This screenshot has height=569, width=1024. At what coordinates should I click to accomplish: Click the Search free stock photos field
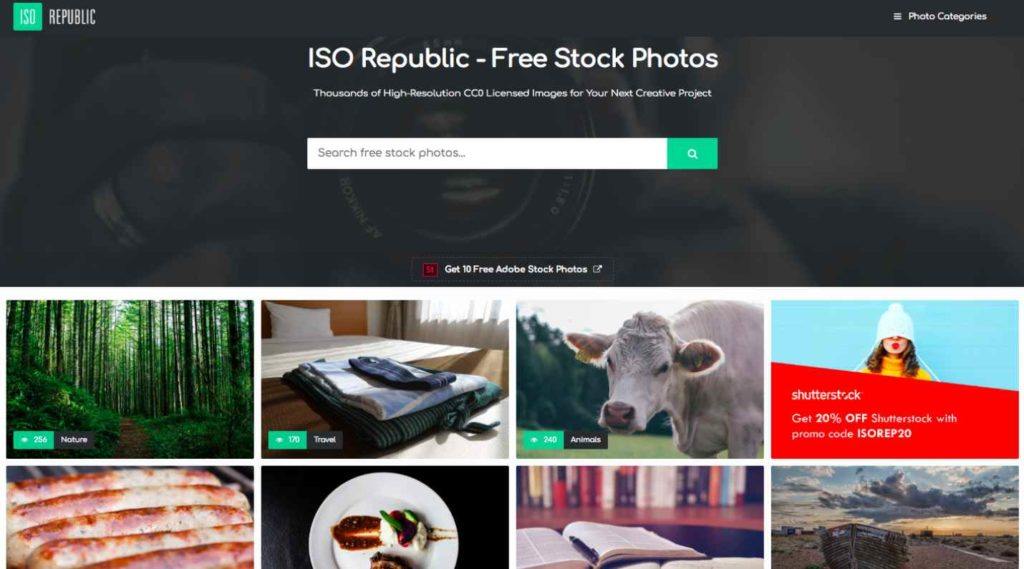coord(487,154)
